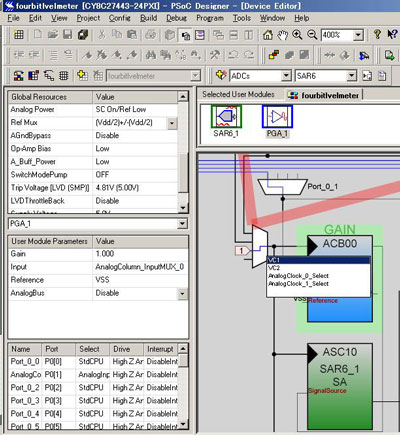Click the Cascade windows icon
The height and width of the screenshot is (435, 400).
pyautogui.click(x=218, y=35)
